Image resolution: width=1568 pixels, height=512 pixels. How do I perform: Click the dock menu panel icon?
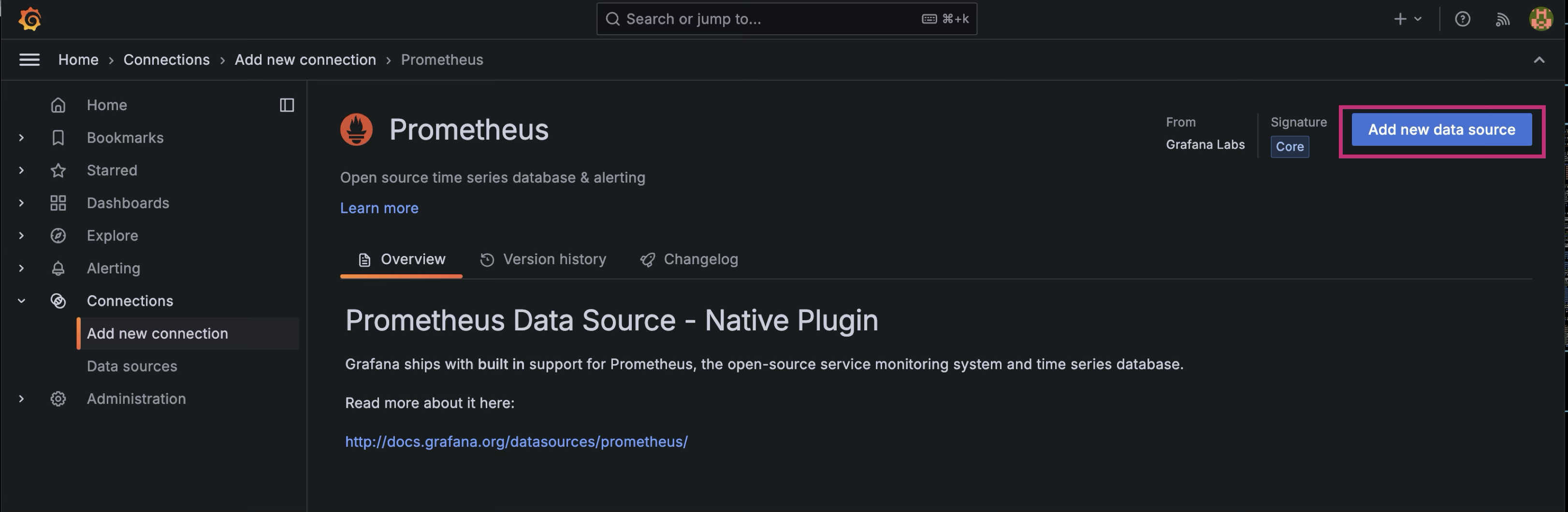287,105
